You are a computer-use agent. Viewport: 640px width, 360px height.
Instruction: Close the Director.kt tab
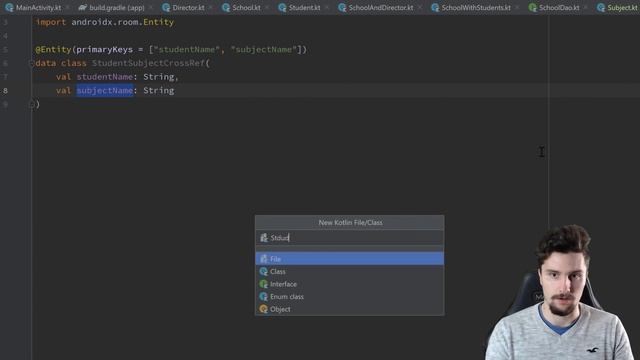[210, 7]
